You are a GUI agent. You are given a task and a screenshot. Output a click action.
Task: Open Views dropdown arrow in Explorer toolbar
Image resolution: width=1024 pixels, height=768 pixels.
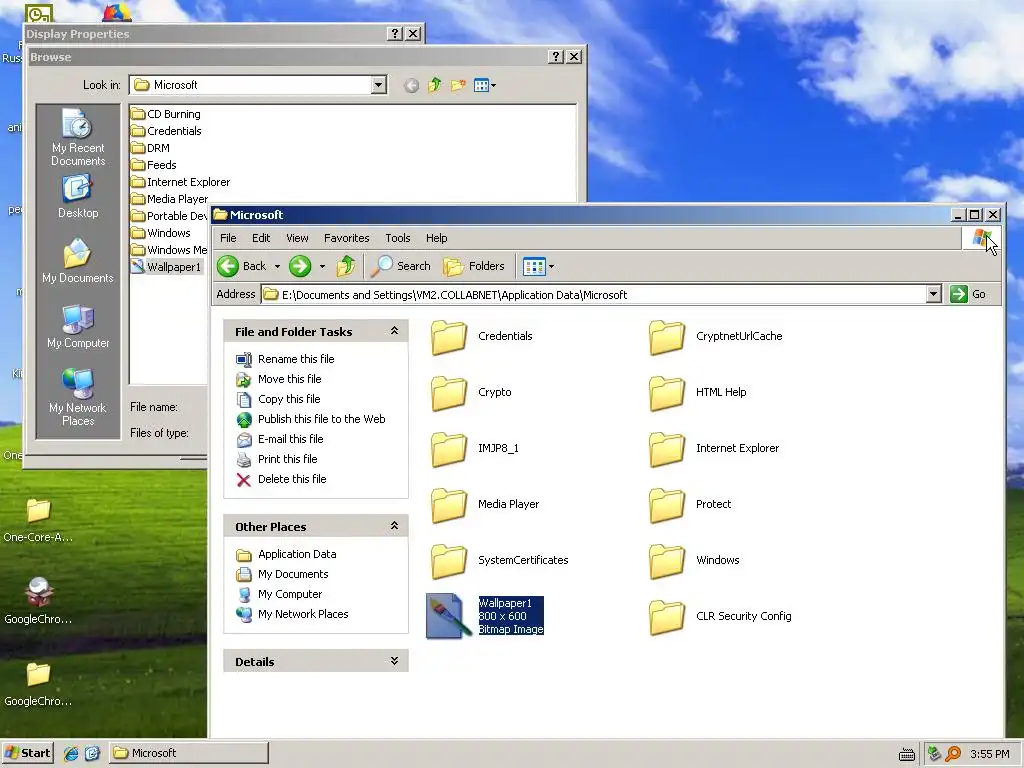[x=551, y=266]
